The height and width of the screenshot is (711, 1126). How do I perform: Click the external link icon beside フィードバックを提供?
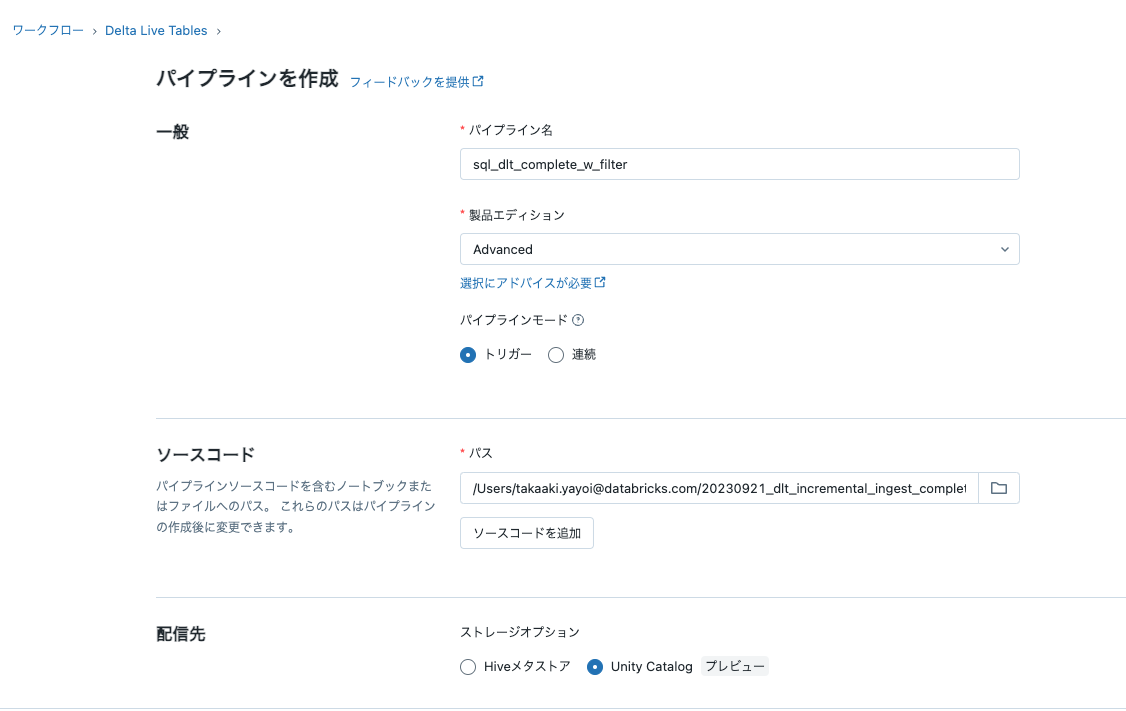[x=478, y=81]
